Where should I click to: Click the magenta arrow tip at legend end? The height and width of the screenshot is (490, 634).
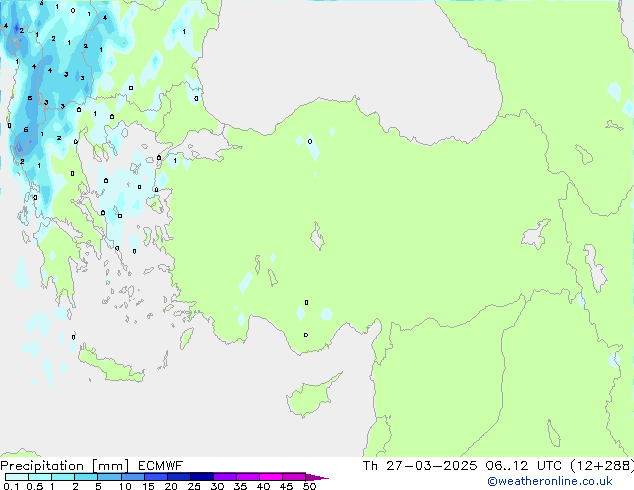point(322,477)
